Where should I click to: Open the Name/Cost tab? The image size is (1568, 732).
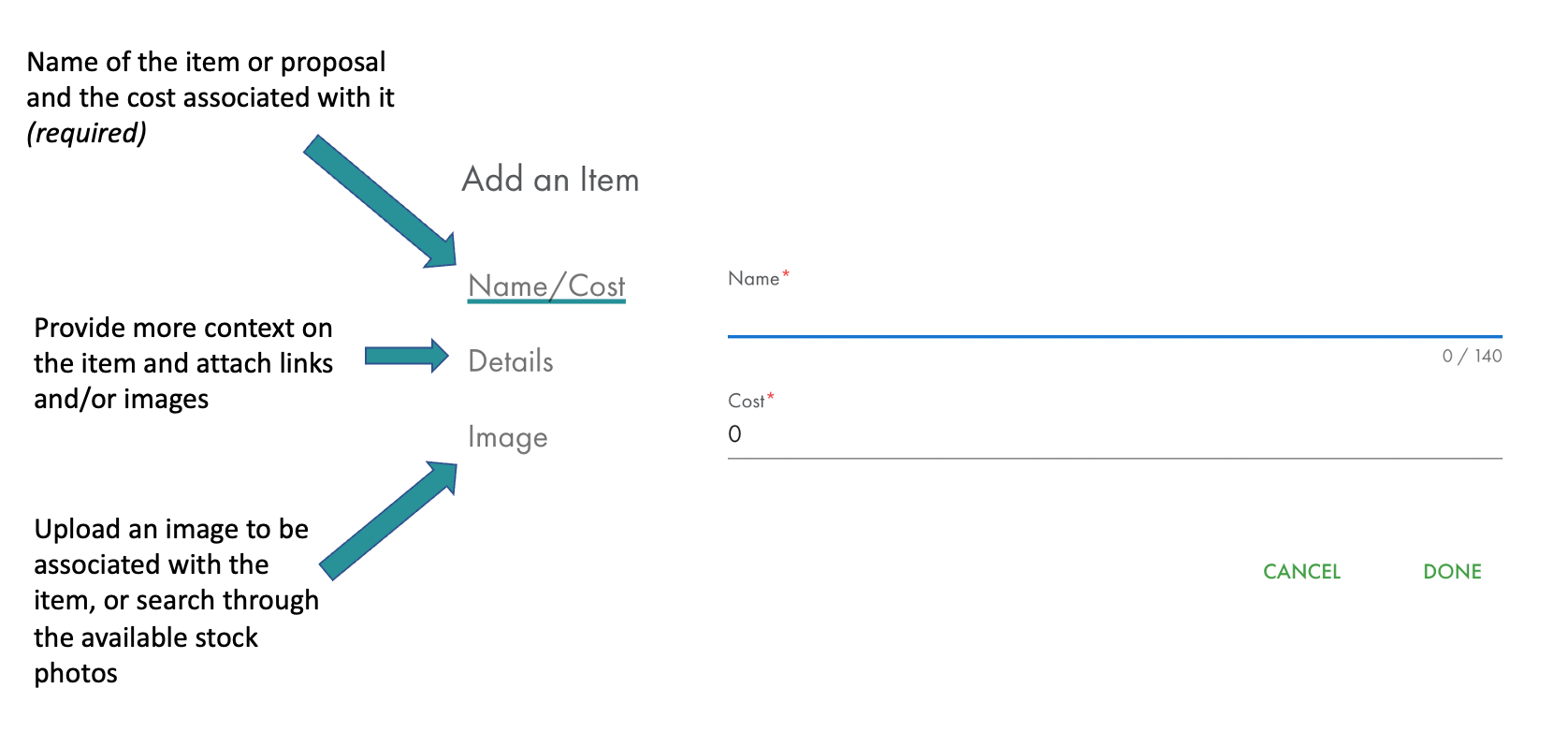tap(546, 285)
